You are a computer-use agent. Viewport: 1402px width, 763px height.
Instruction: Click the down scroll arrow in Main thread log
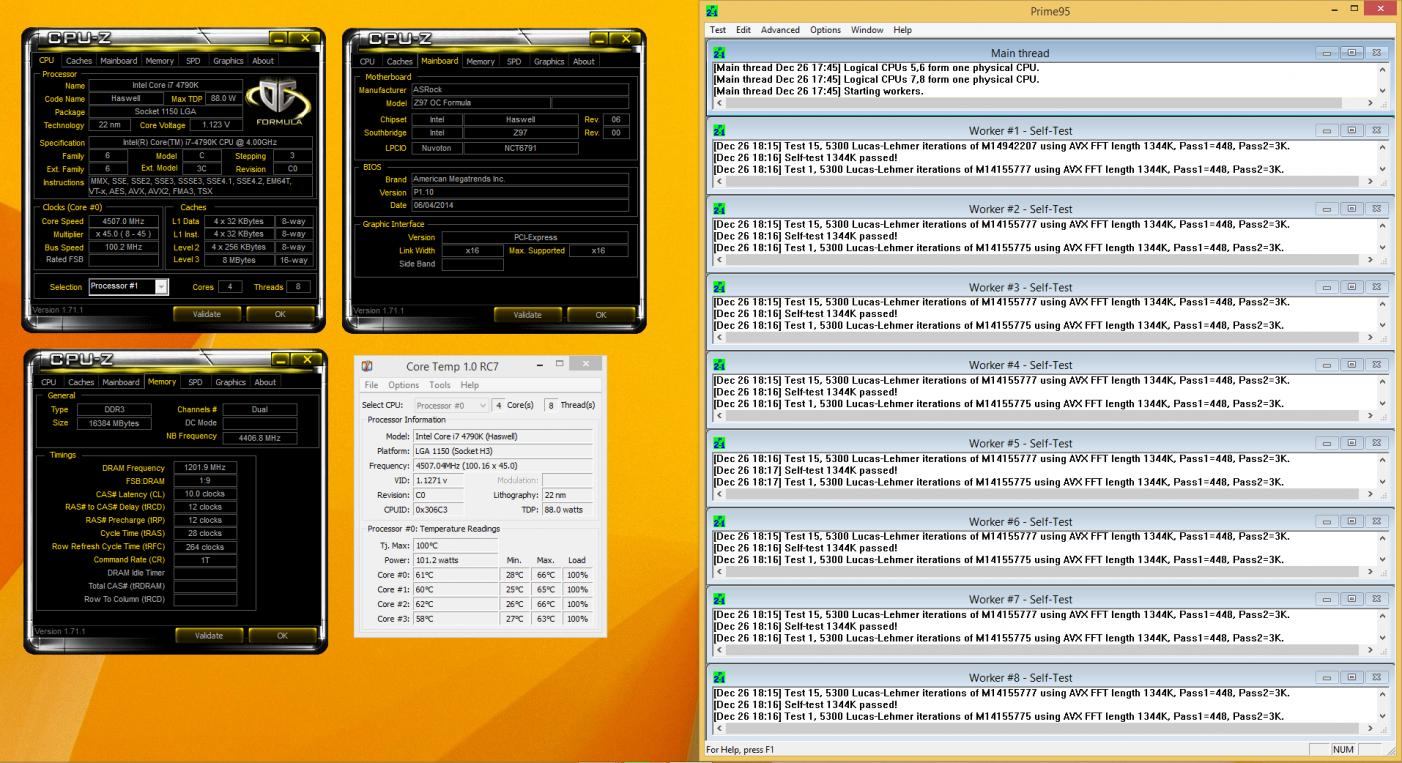1383,91
